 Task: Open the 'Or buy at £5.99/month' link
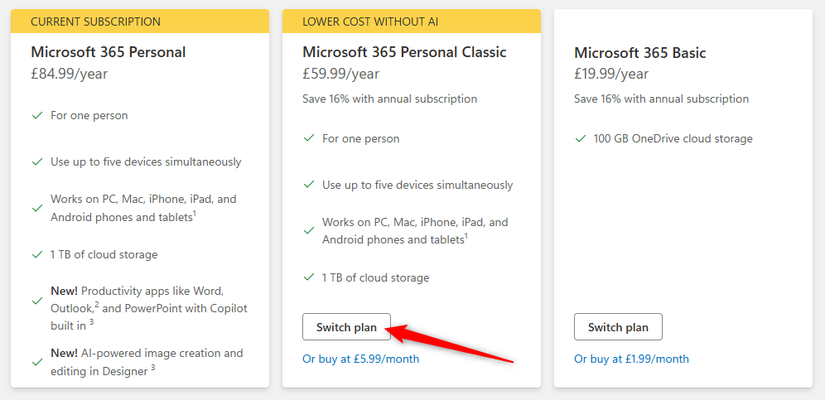tap(360, 359)
